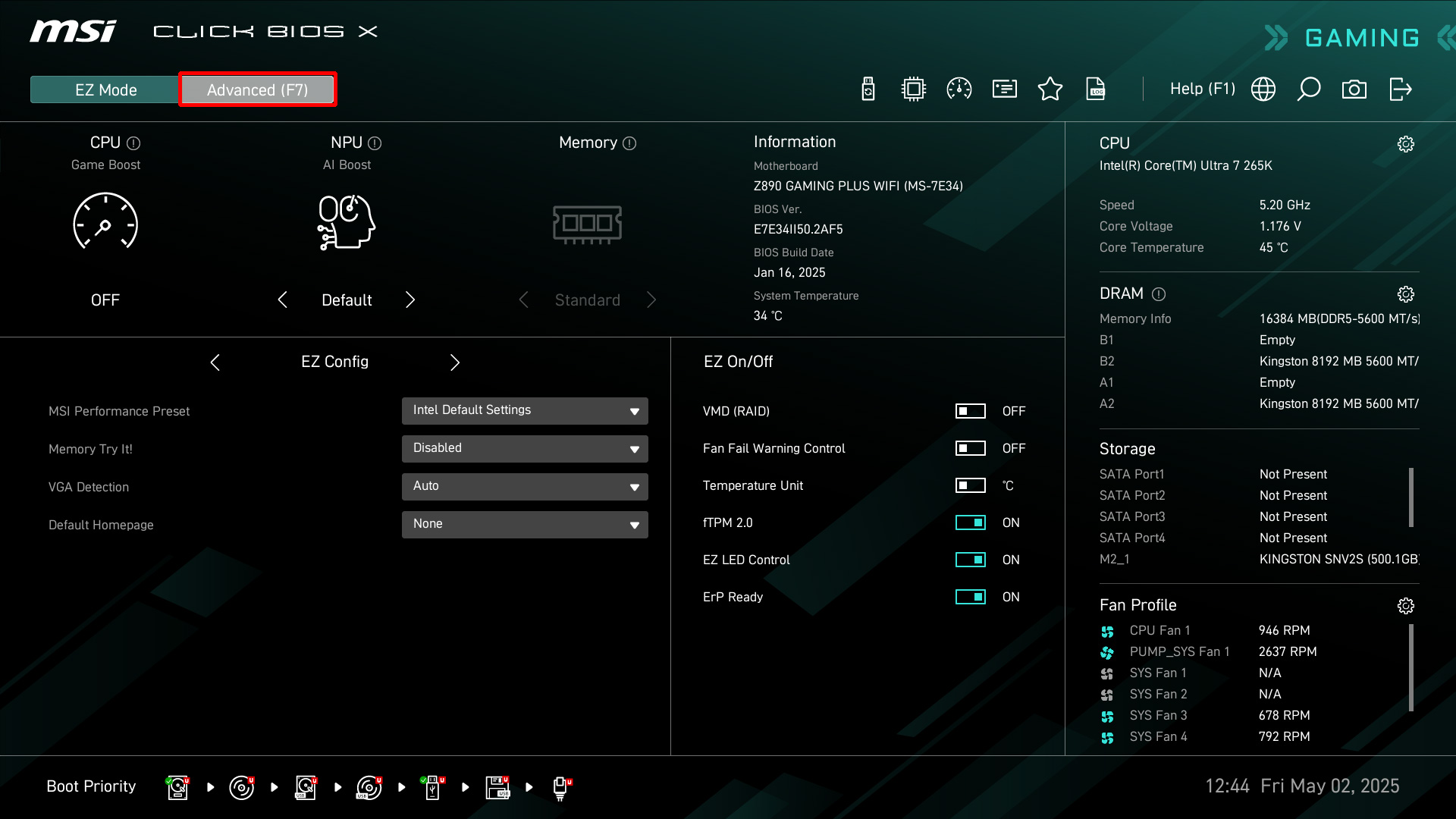Select USB hard disk boot device icon

[306, 787]
